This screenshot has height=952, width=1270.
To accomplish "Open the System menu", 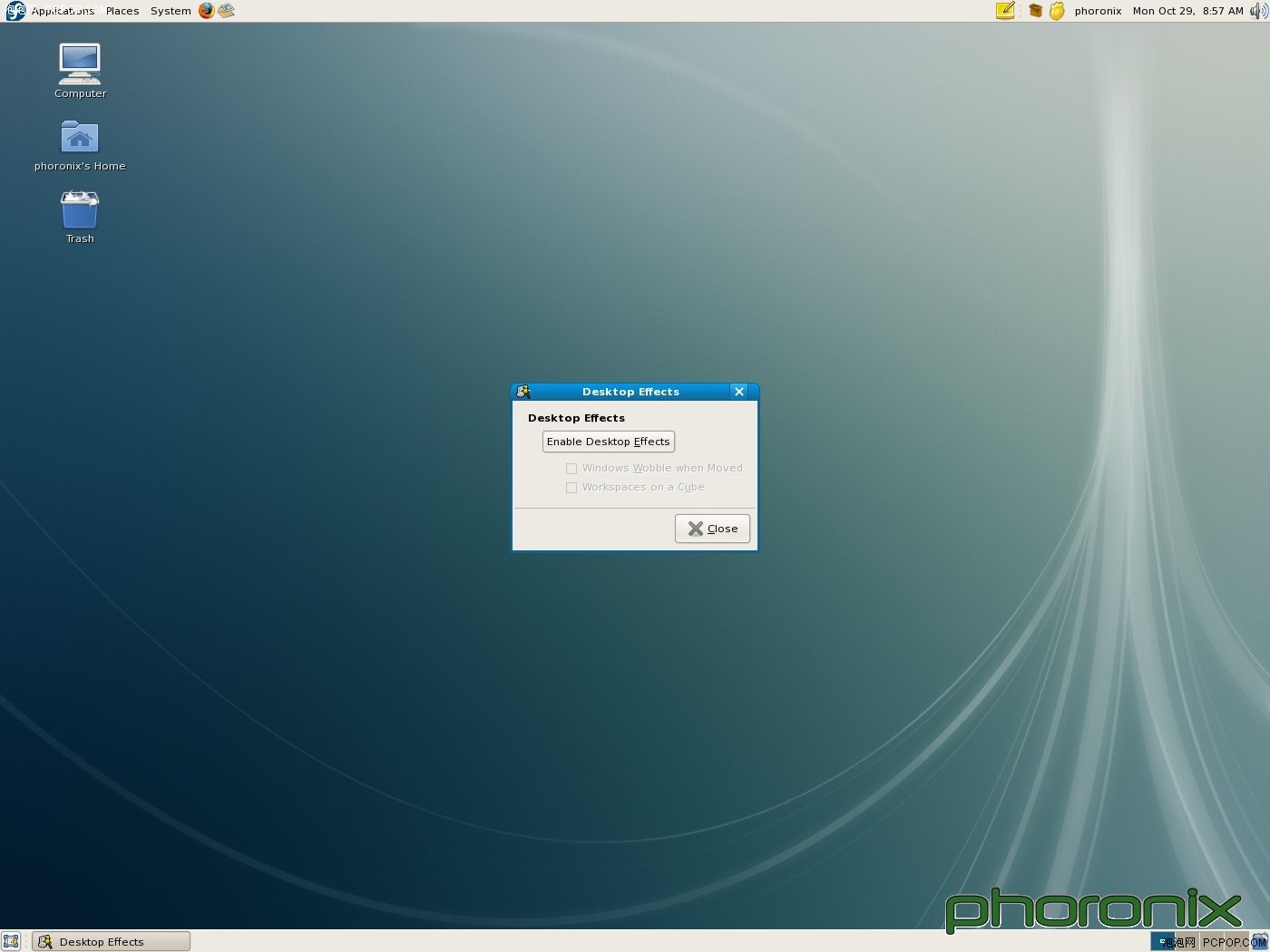I will pyautogui.click(x=171, y=11).
